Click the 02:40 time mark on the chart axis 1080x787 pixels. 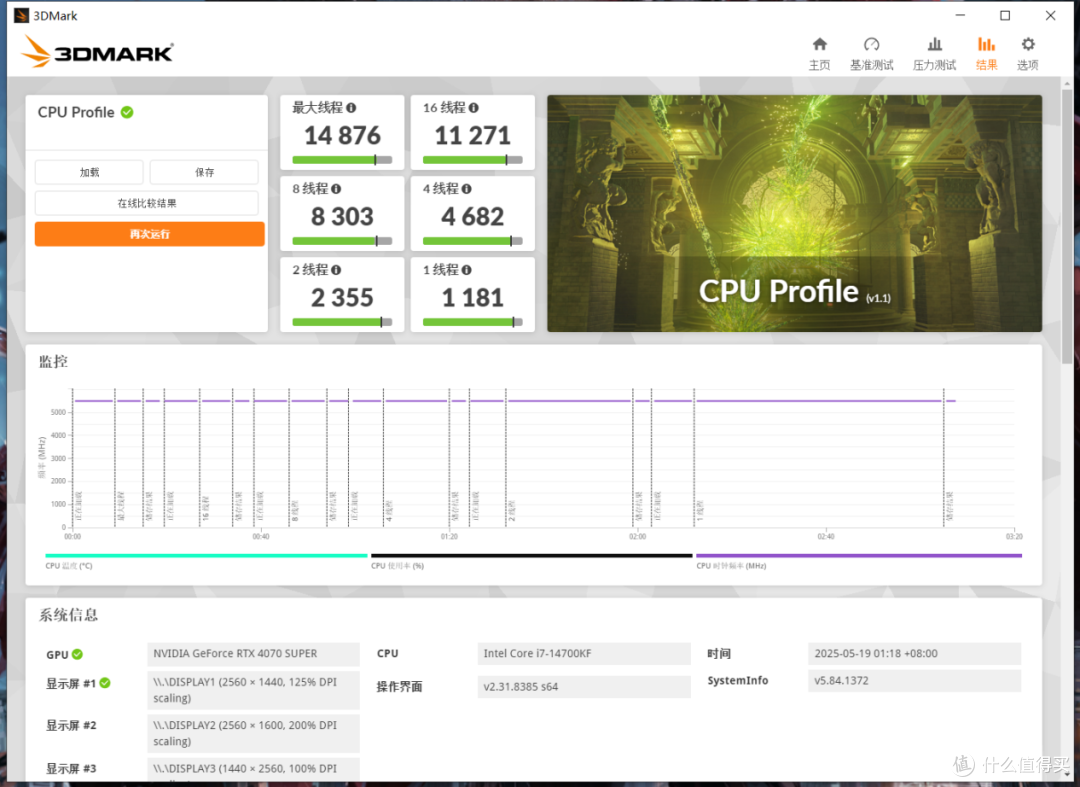pos(826,536)
